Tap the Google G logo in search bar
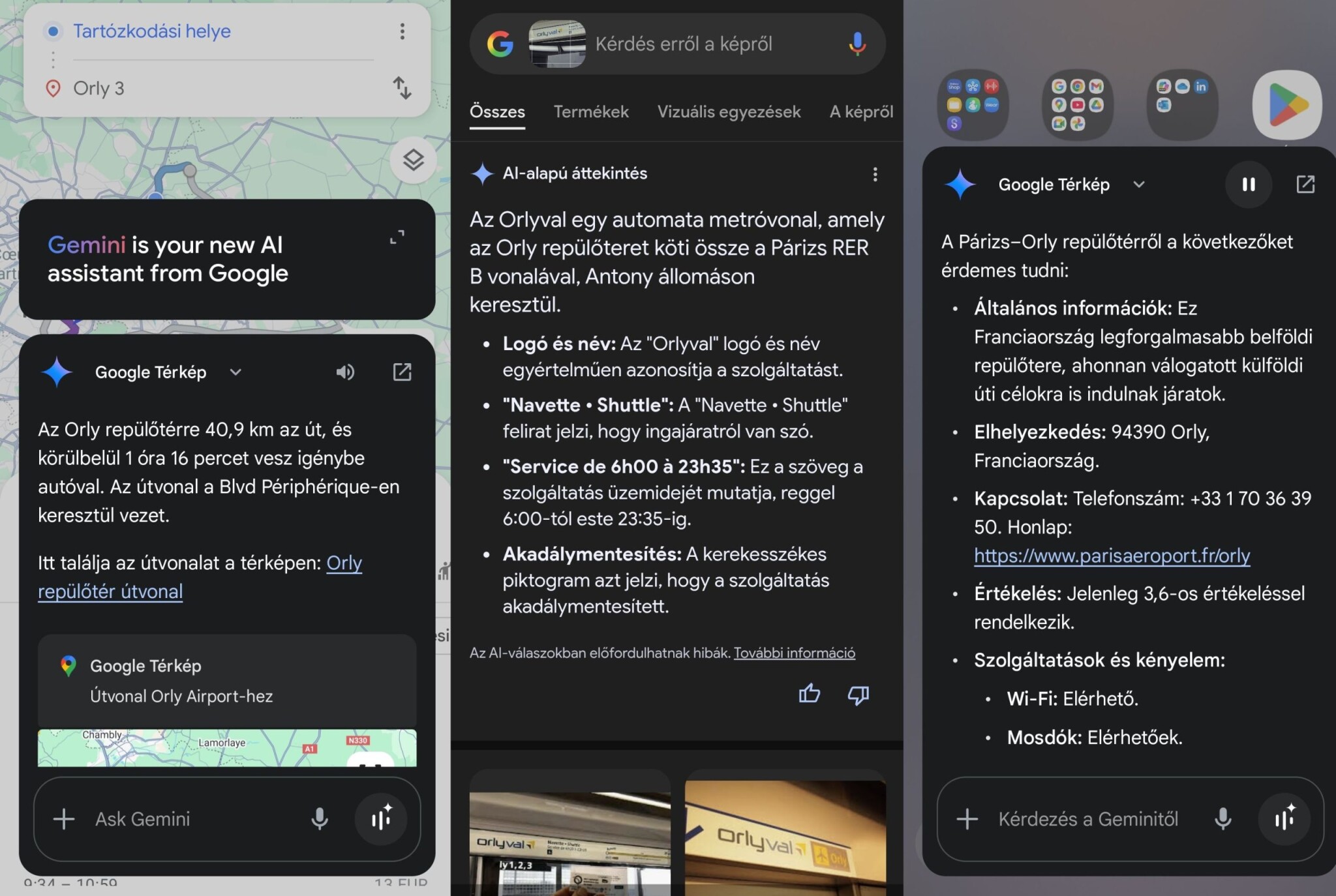1336x896 pixels. 500,44
